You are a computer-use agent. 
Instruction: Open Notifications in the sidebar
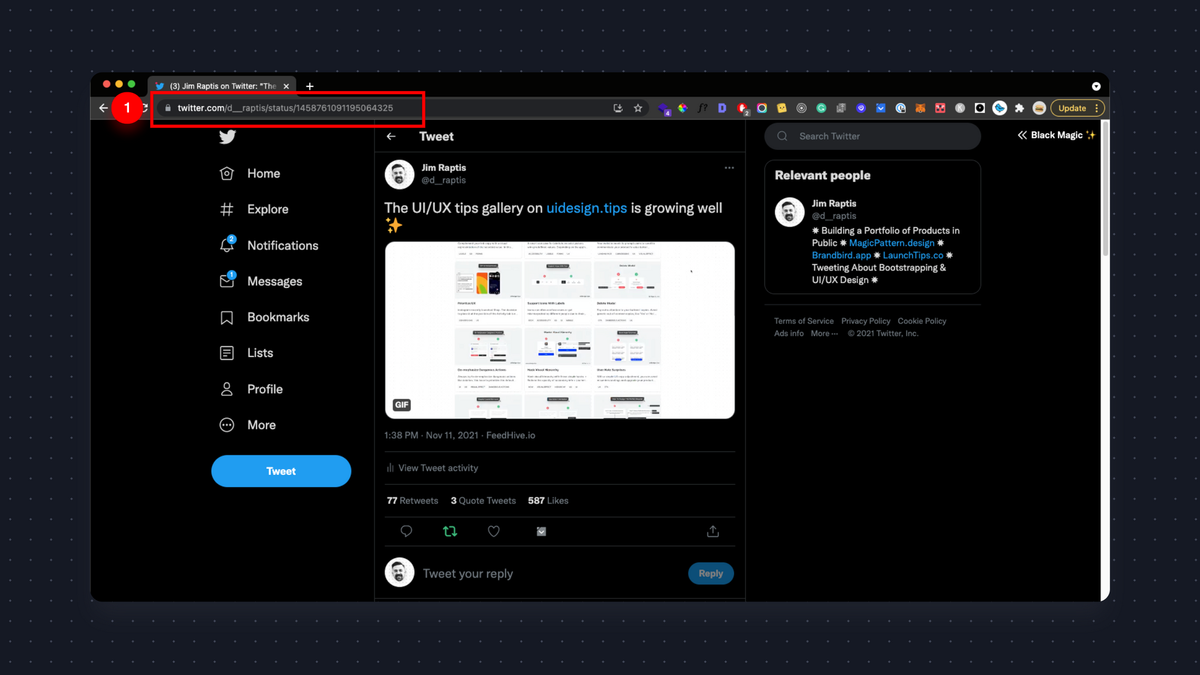click(269, 245)
